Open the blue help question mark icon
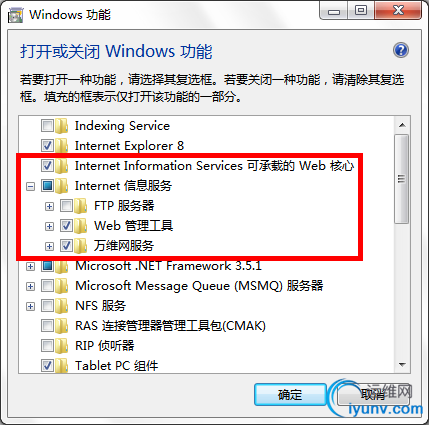 tap(401, 50)
